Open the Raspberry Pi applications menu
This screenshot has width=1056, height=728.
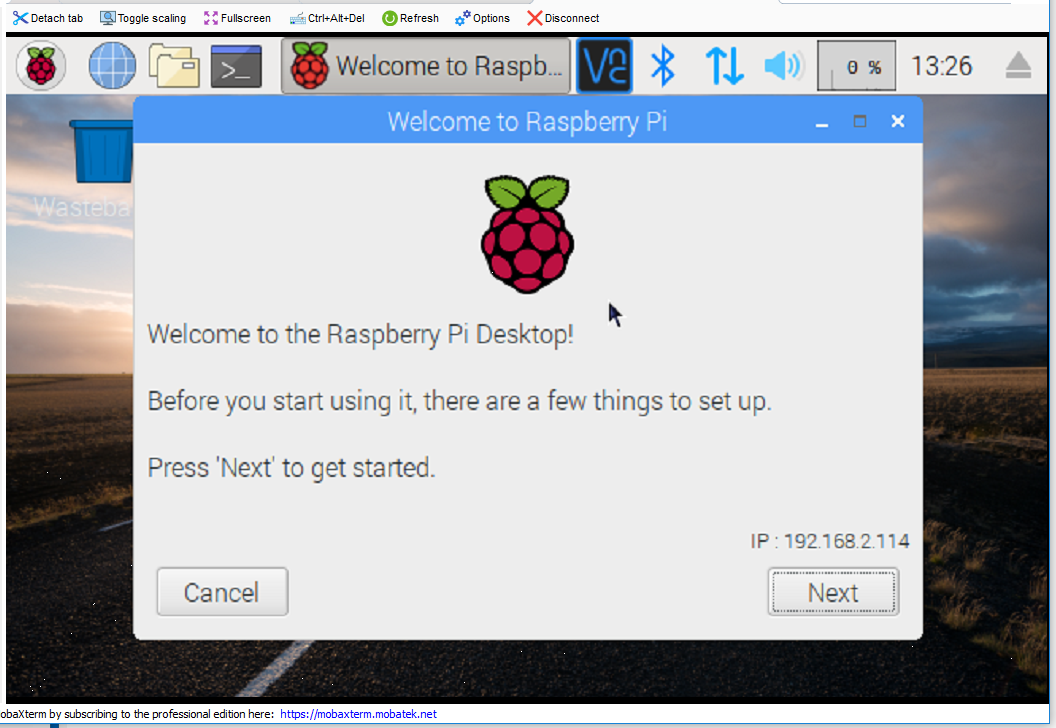click(x=41, y=67)
